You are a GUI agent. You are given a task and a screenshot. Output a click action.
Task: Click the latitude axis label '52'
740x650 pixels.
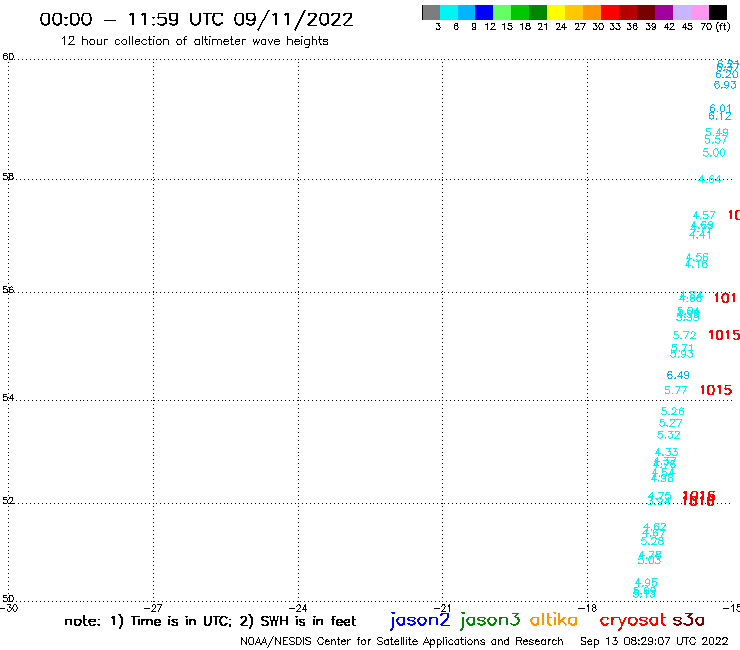click(x=8, y=500)
